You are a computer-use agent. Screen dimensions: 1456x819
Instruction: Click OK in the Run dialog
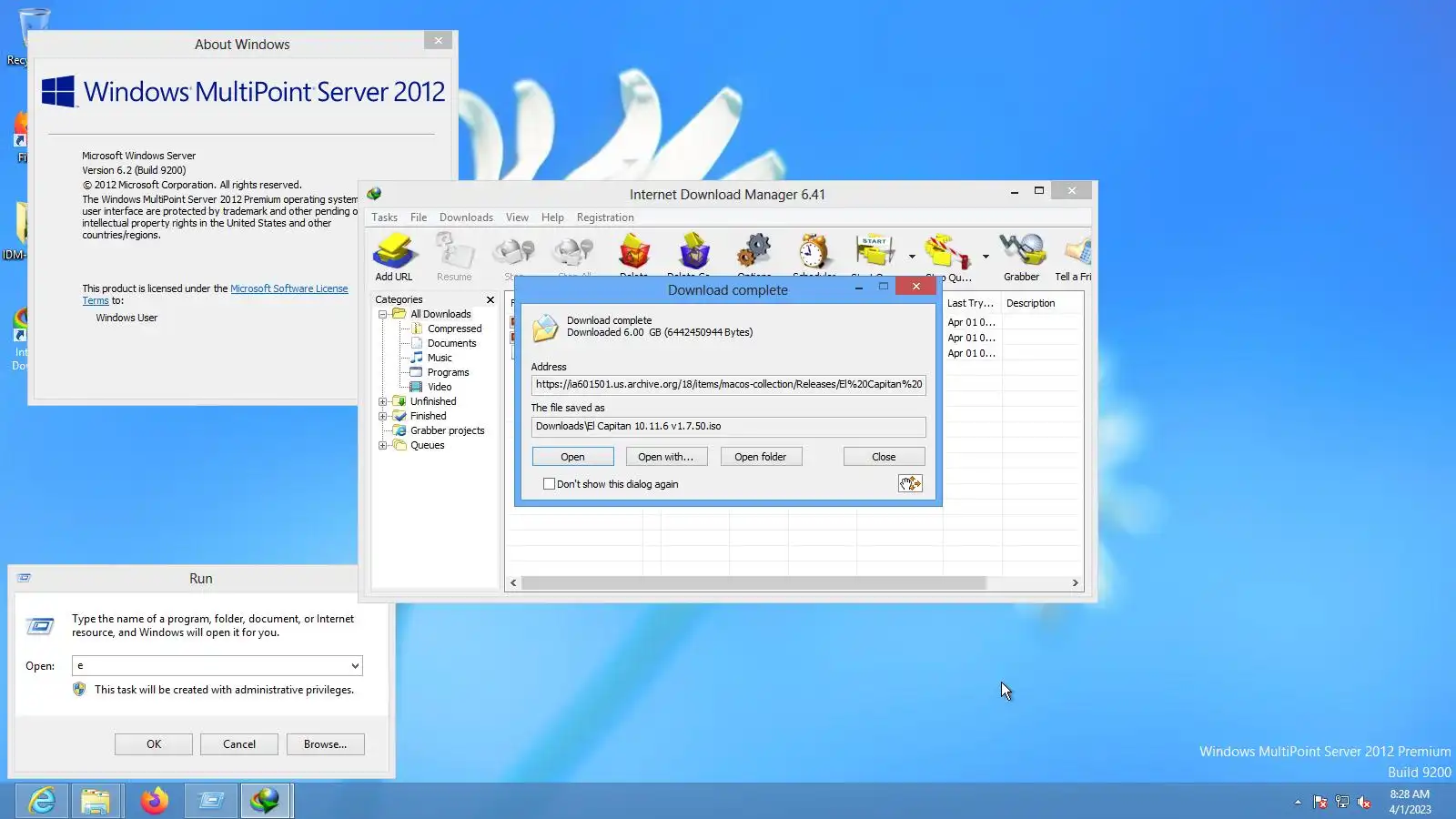click(x=154, y=744)
